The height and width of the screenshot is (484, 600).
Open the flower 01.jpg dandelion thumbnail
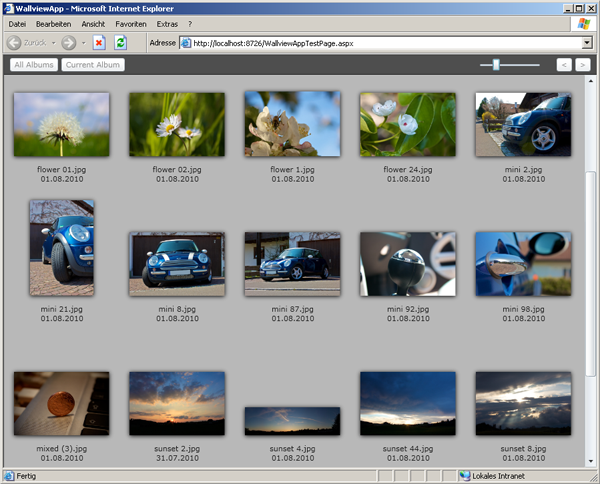point(62,124)
